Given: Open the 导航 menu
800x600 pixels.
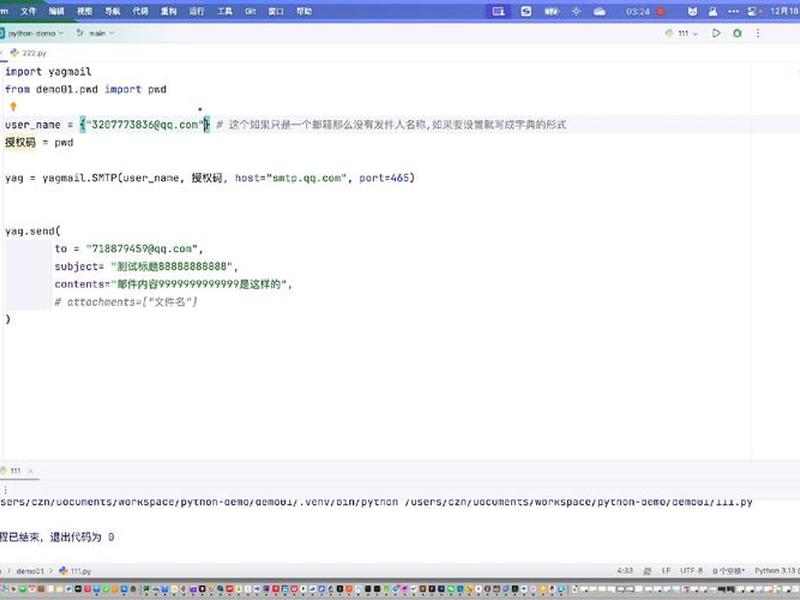Looking at the screenshot, I should [x=112, y=11].
